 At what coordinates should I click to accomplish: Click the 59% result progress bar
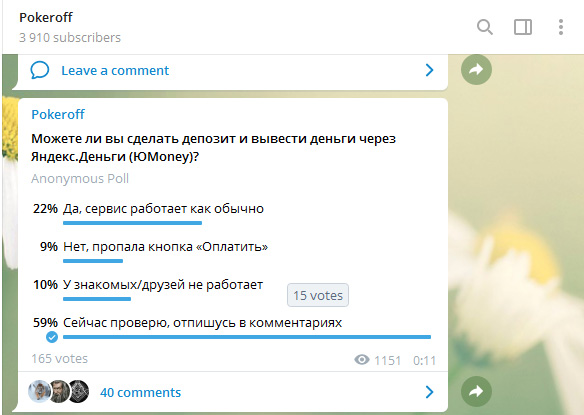[247, 337]
